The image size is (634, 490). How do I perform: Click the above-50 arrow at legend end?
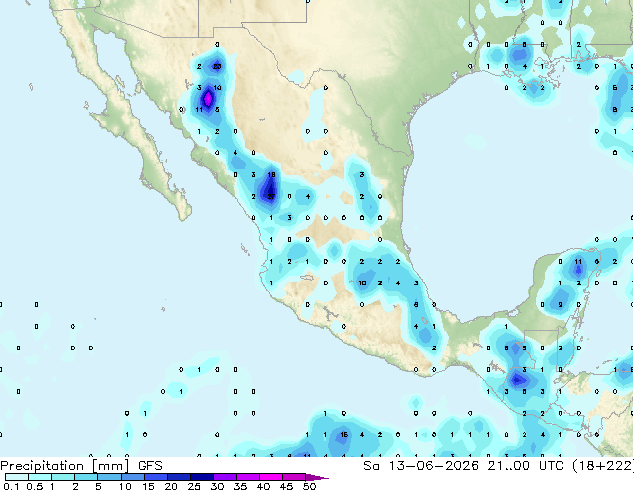[x=317, y=477]
